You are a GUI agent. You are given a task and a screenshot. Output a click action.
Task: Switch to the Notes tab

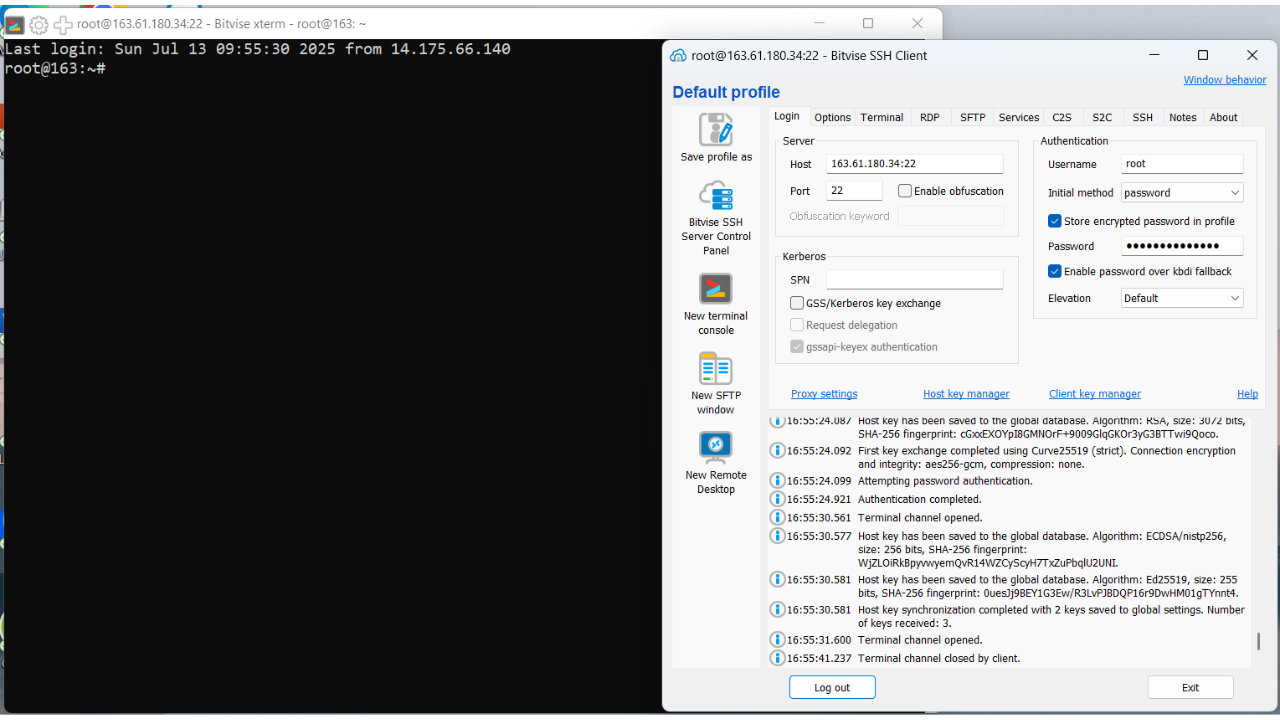(1183, 117)
